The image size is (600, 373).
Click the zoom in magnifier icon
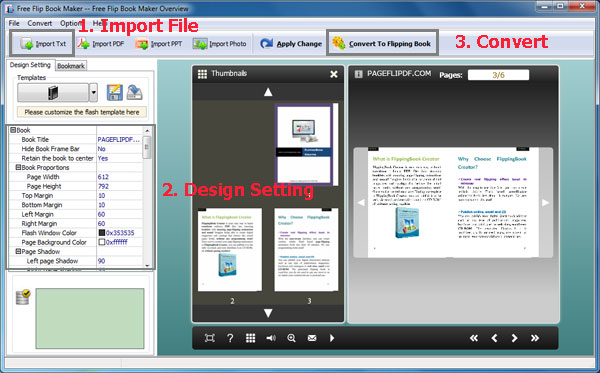tap(291, 338)
